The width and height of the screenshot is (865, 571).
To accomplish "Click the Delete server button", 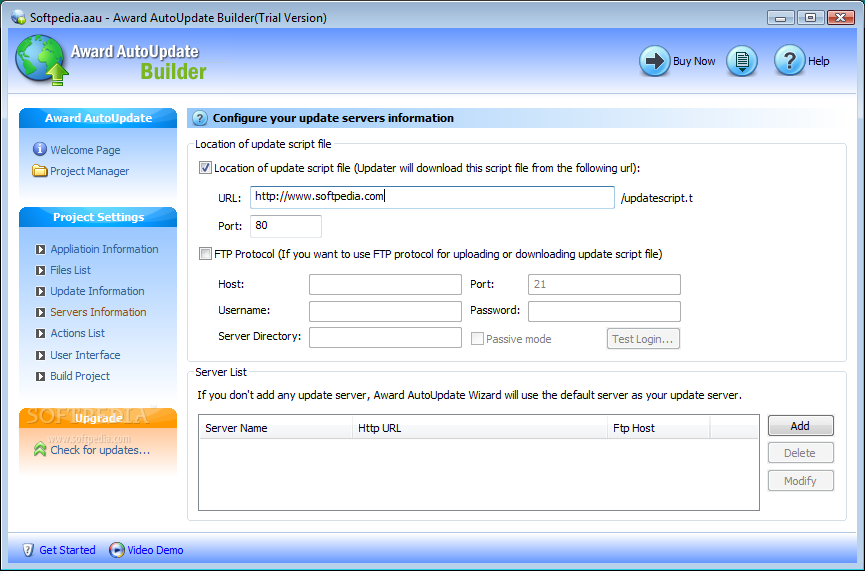I will pyautogui.click(x=800, y=453).
